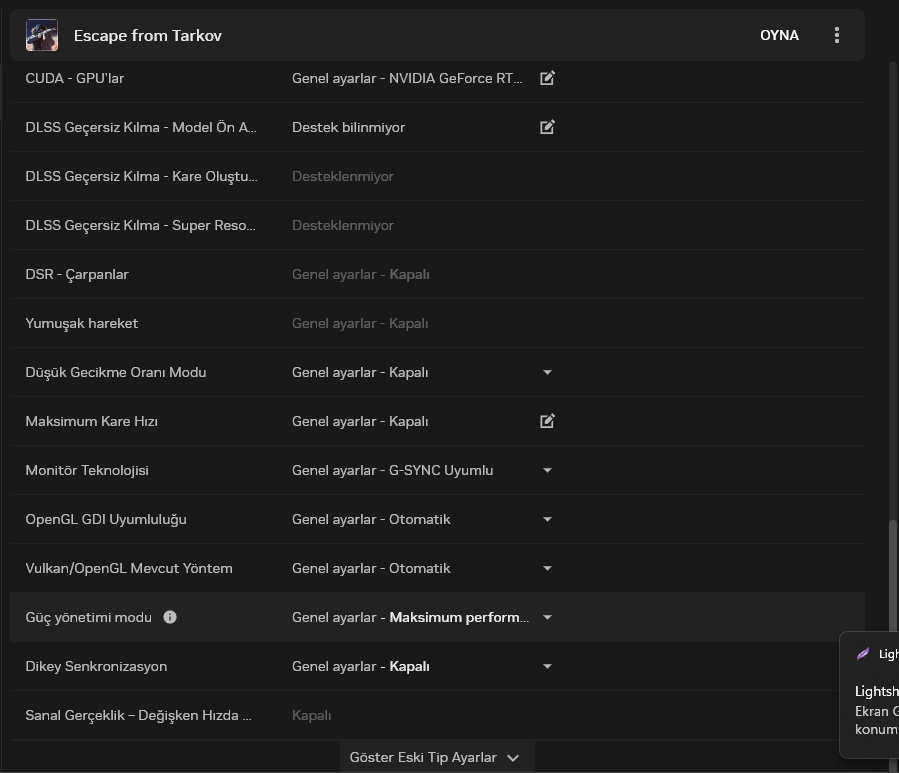Edit the DLSS Model Ön Ayarı override

547,127
